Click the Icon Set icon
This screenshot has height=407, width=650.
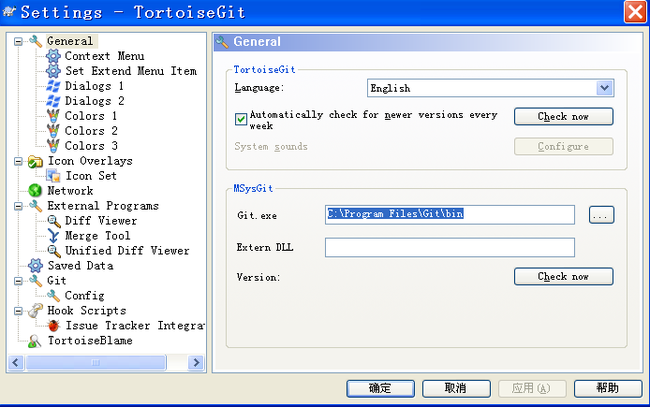[x=53, y=176]
